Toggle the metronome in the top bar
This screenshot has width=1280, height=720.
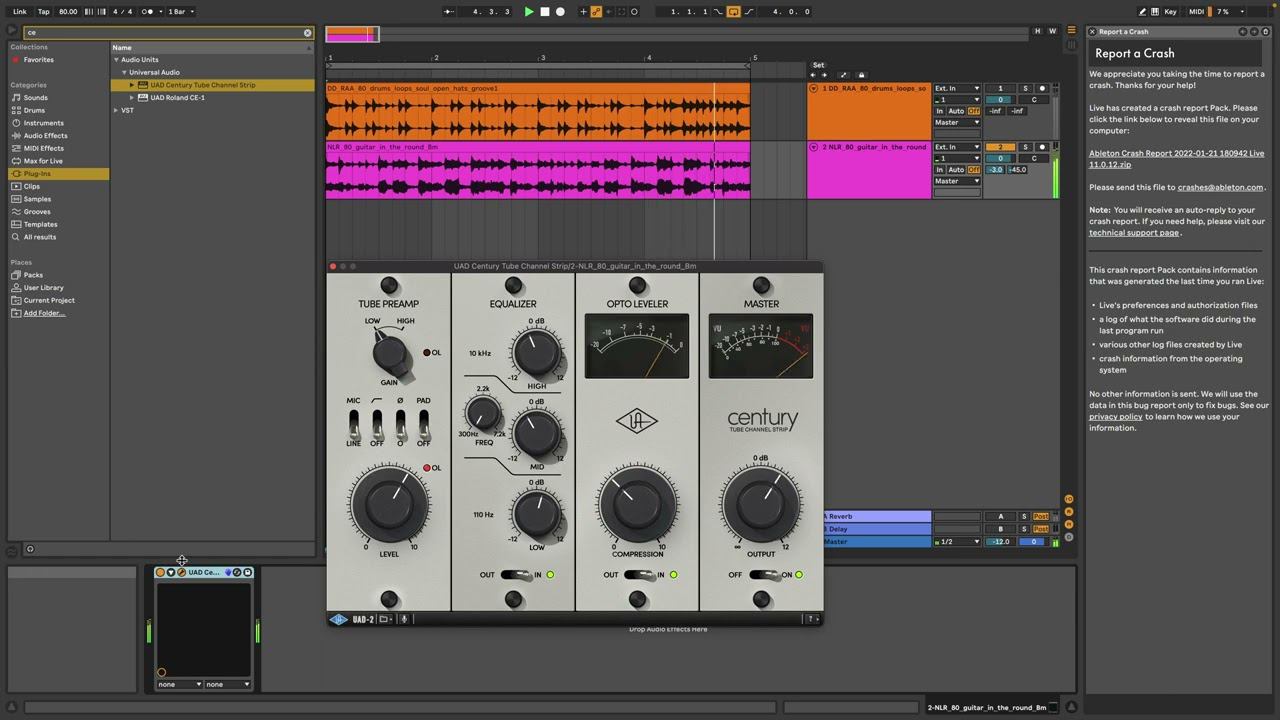(148, 12)
